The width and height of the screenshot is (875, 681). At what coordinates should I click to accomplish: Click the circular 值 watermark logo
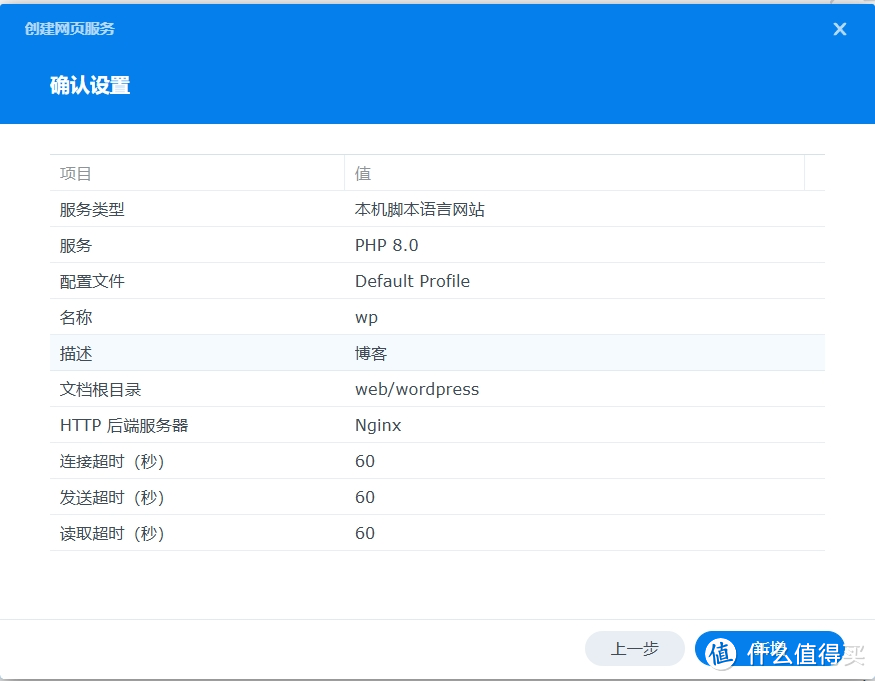coord(716,650)
